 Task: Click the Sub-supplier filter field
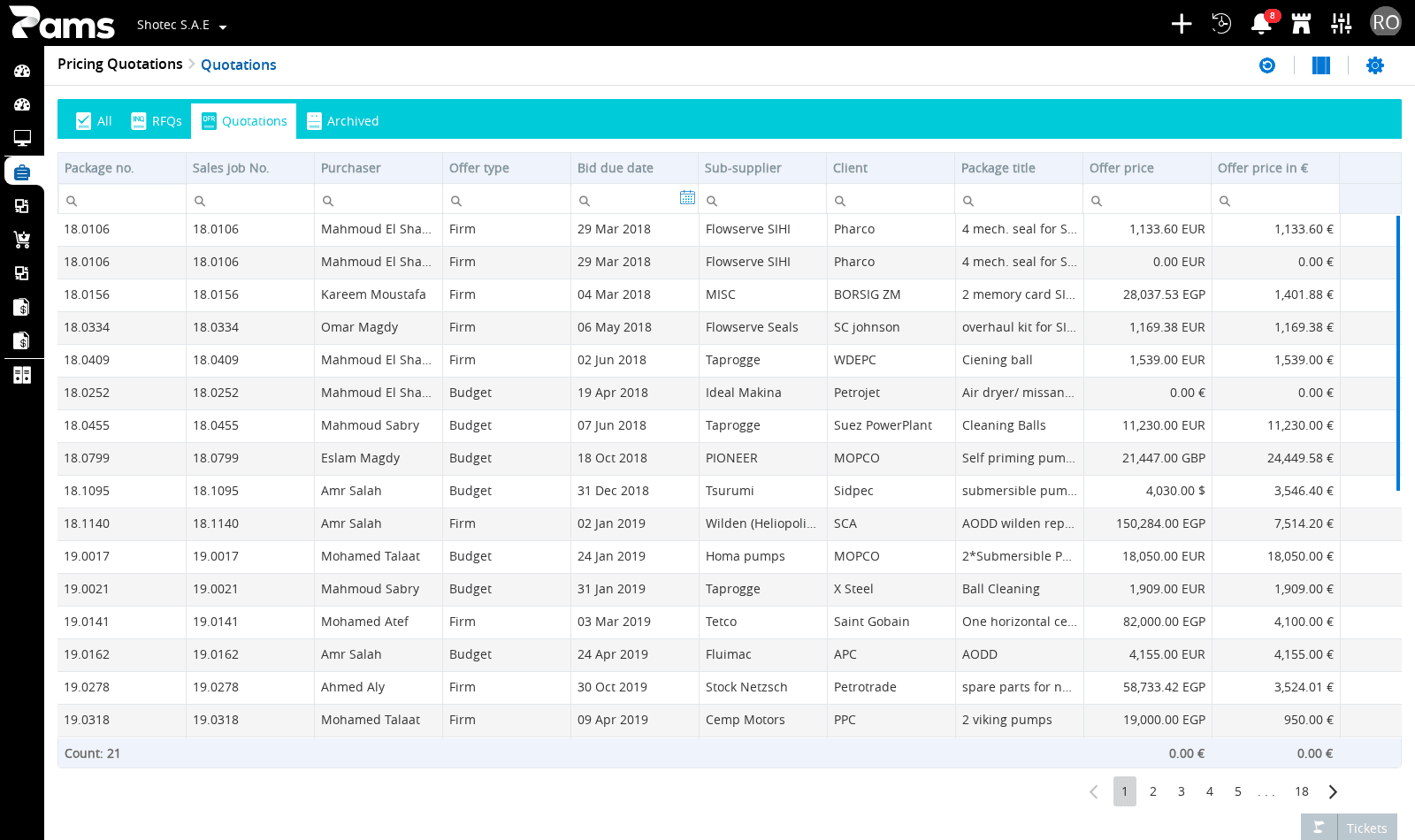coord(762,200)
